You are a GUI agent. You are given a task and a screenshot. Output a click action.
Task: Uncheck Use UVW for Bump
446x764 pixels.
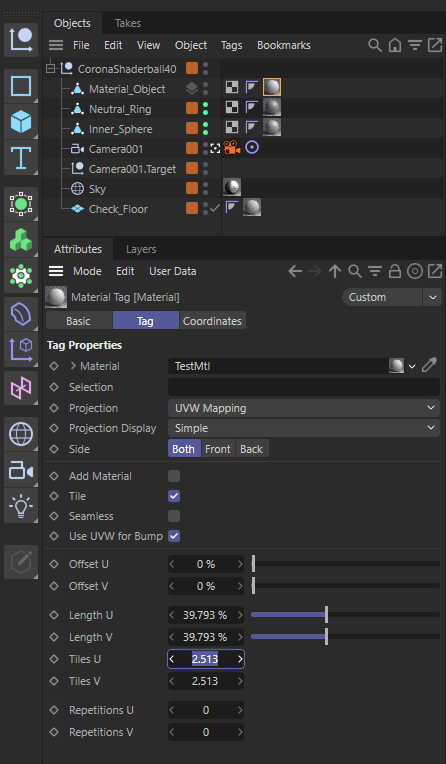point(174,536)
